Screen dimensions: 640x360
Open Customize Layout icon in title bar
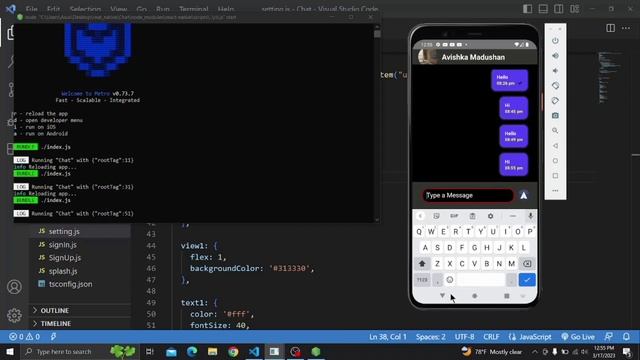click(575, 9)
